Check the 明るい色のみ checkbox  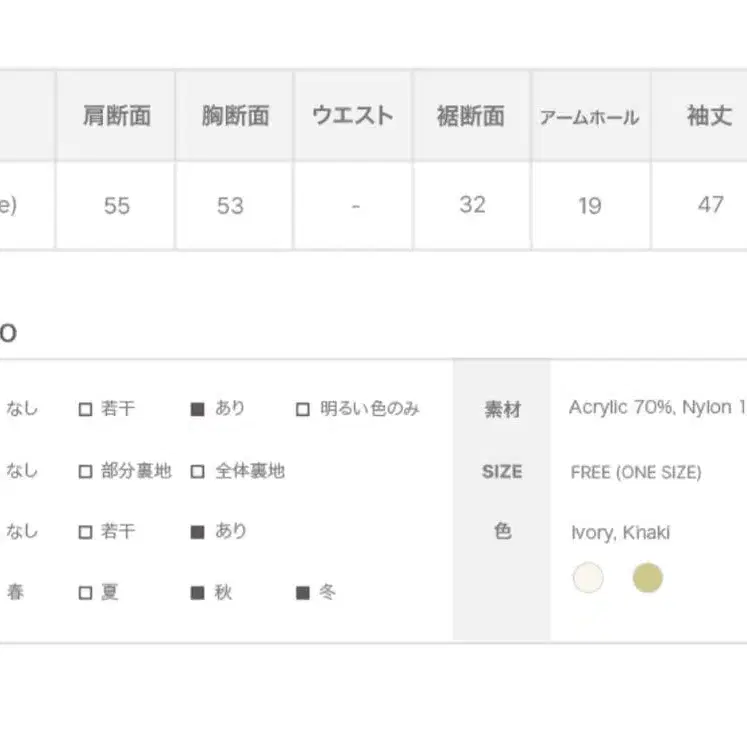coord(303,409)
